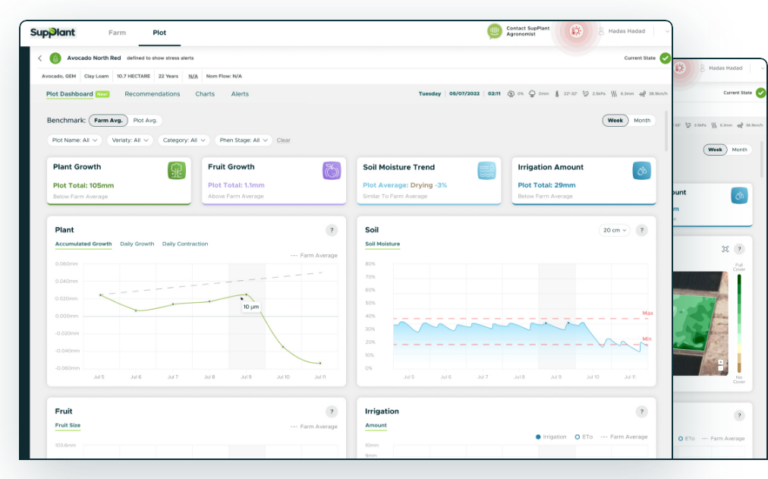Switch time range to Month
The image size is (768, 479).
pos(641,120)
